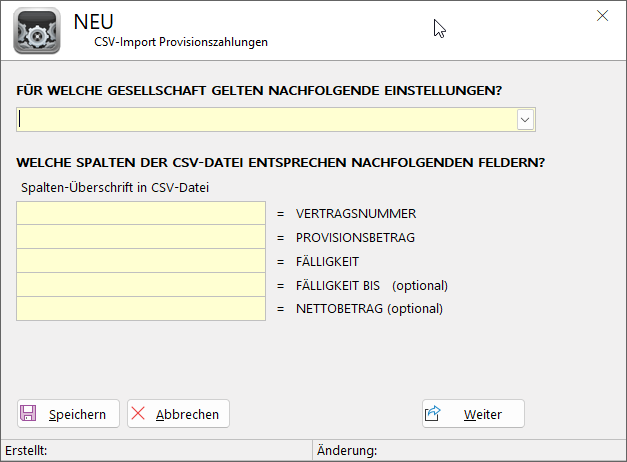The image size is (627, 462).
Task: Continue with the Weiter button label
Action: [483, 414]
